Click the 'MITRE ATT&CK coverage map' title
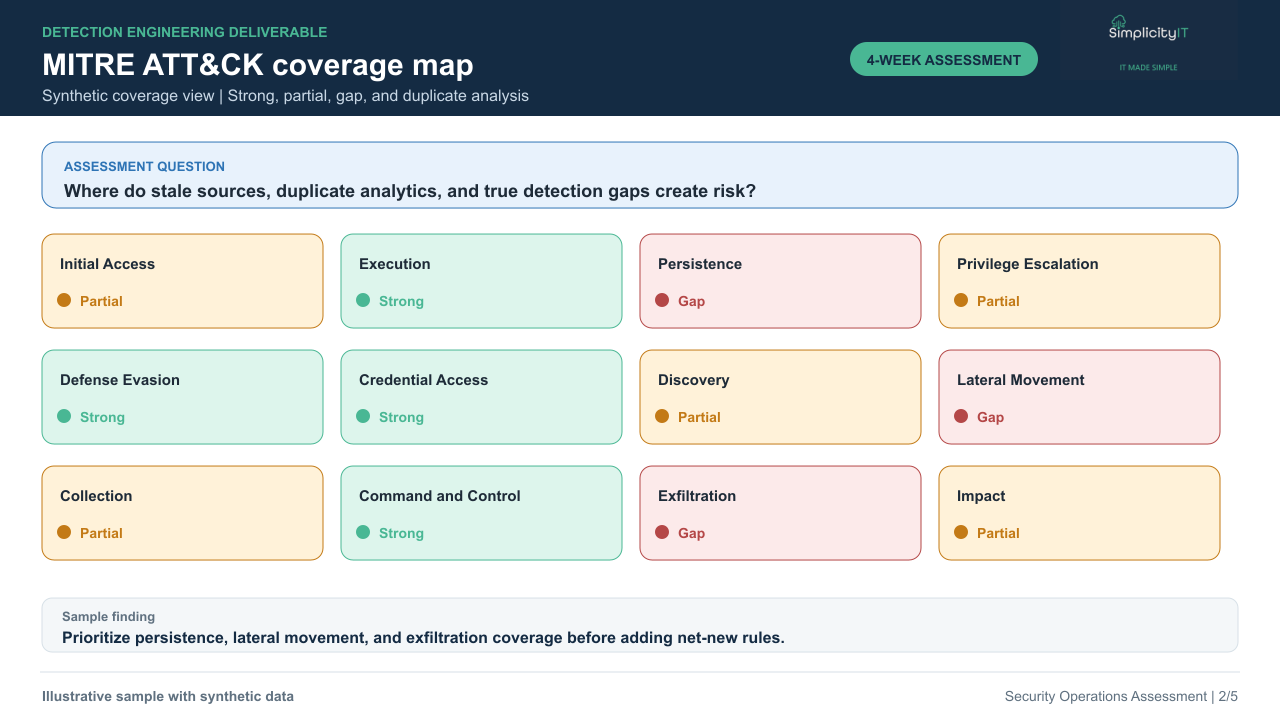1280x720 pixels. click(258, 65)
